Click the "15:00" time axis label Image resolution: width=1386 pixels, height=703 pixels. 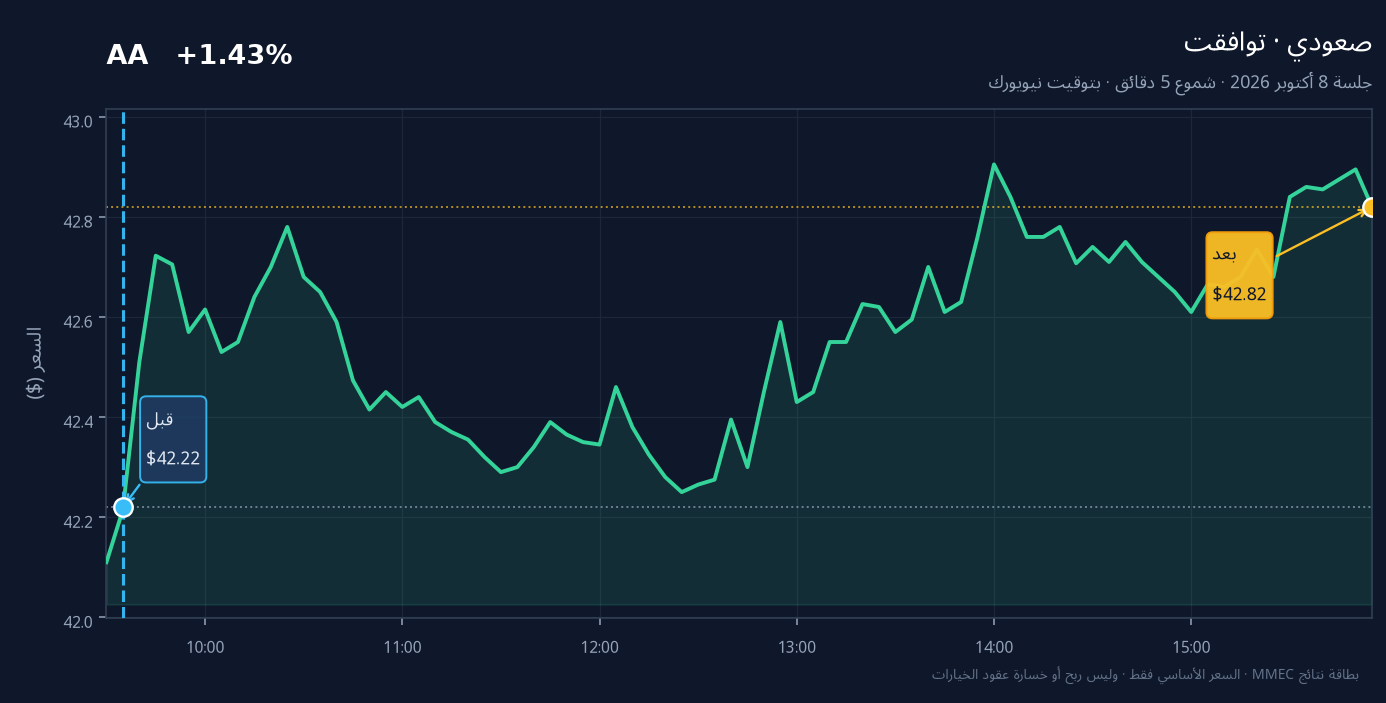click(1191, 647)
